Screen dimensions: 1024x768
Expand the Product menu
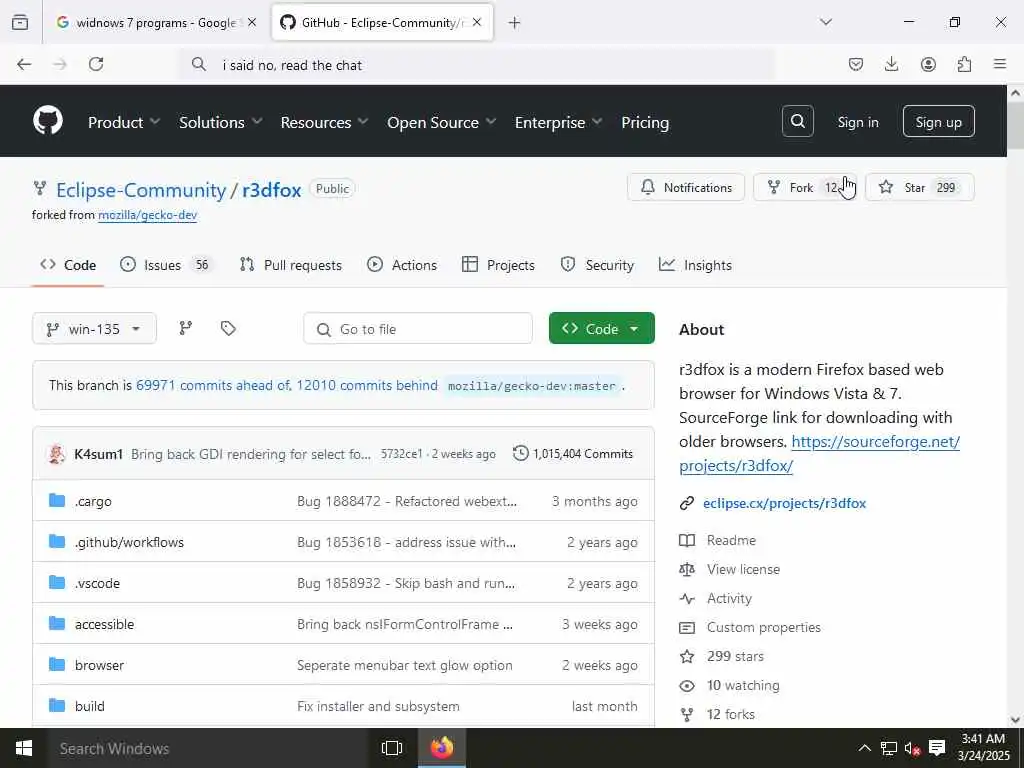pyautogui.click(x=124, y=122)
